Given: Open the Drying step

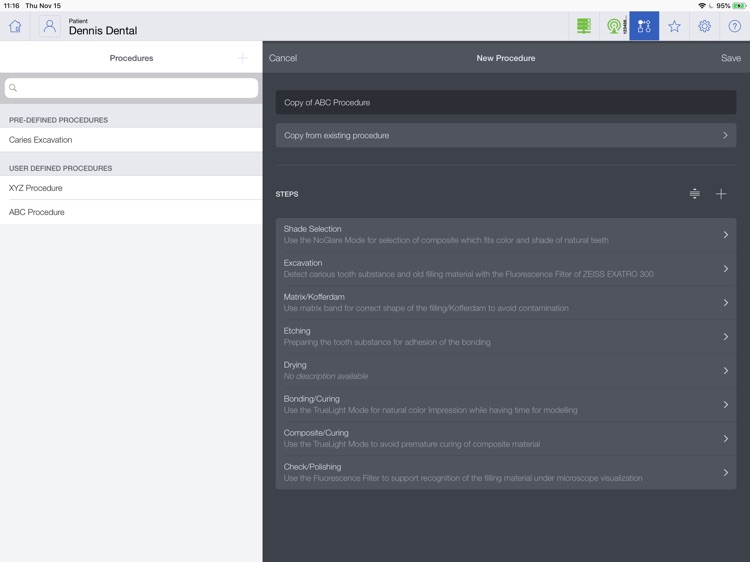Looking at the screenshot, I should (506, 371).
